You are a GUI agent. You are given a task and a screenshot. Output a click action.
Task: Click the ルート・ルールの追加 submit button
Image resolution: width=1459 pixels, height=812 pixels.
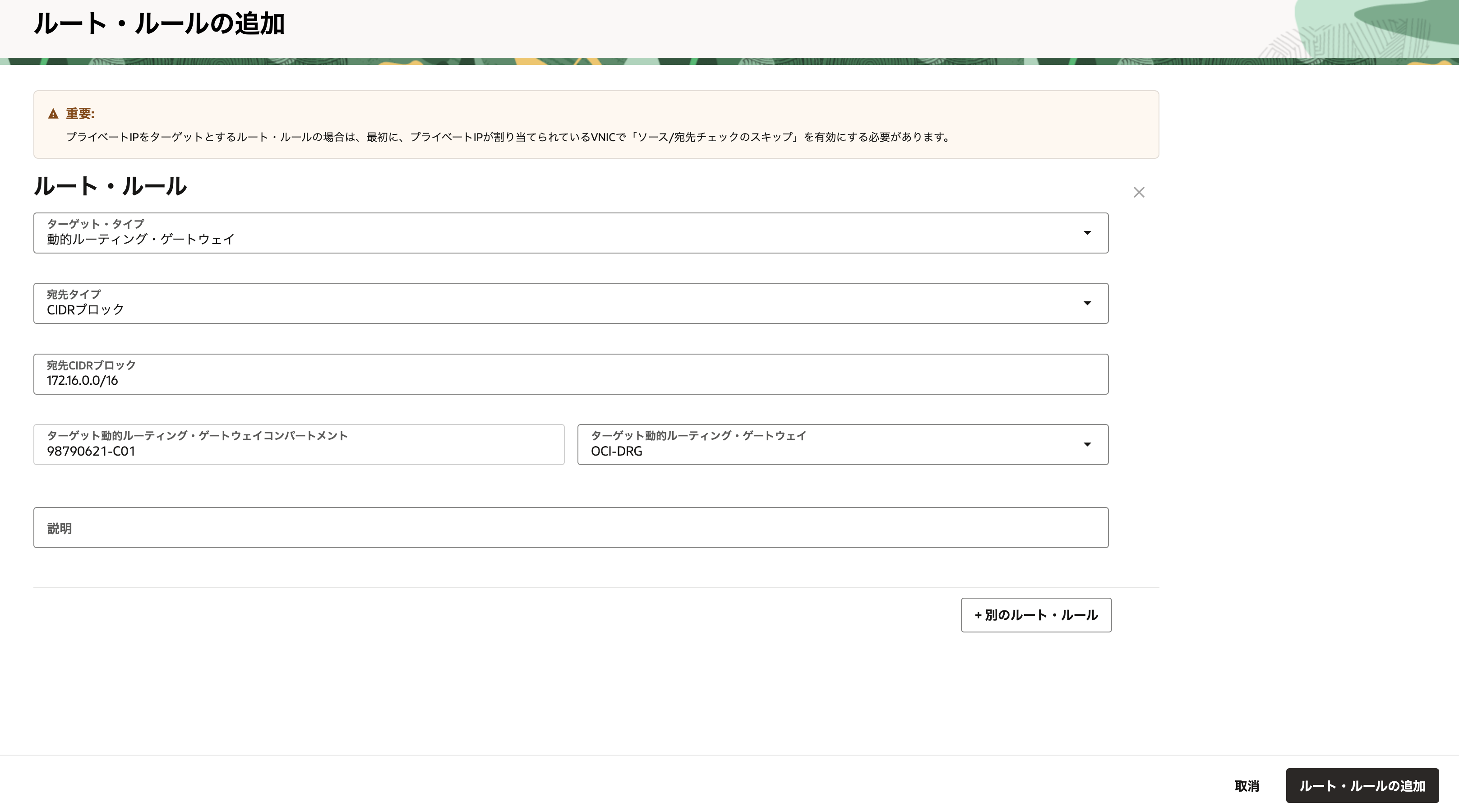(1362, 786)
